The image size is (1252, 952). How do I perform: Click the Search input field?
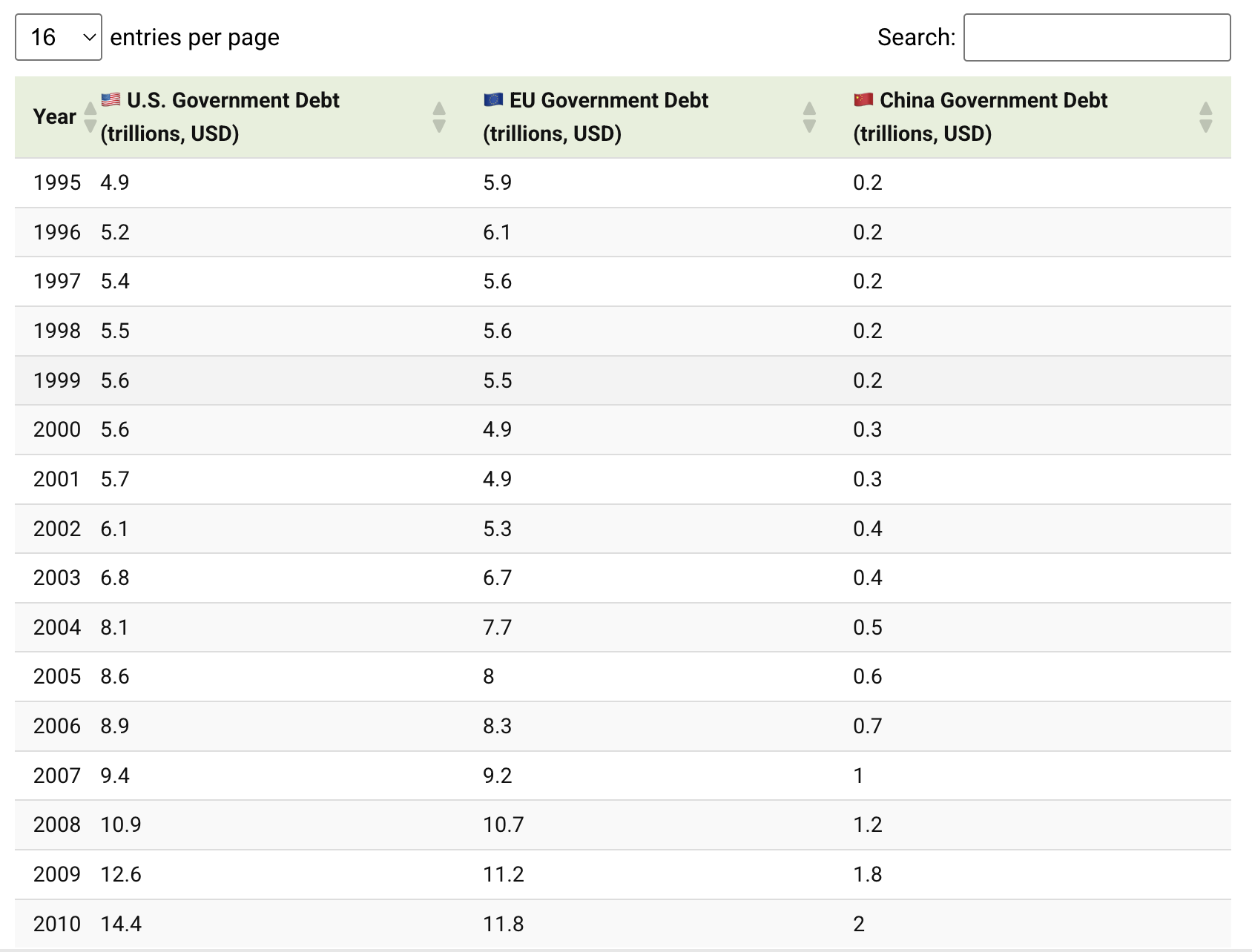pos(1096,37)
